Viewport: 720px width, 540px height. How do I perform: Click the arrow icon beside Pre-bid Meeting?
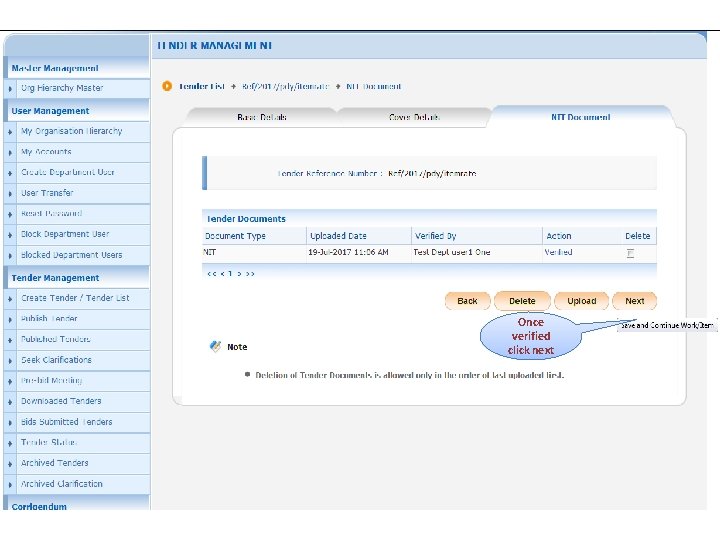tap(10, 382)
